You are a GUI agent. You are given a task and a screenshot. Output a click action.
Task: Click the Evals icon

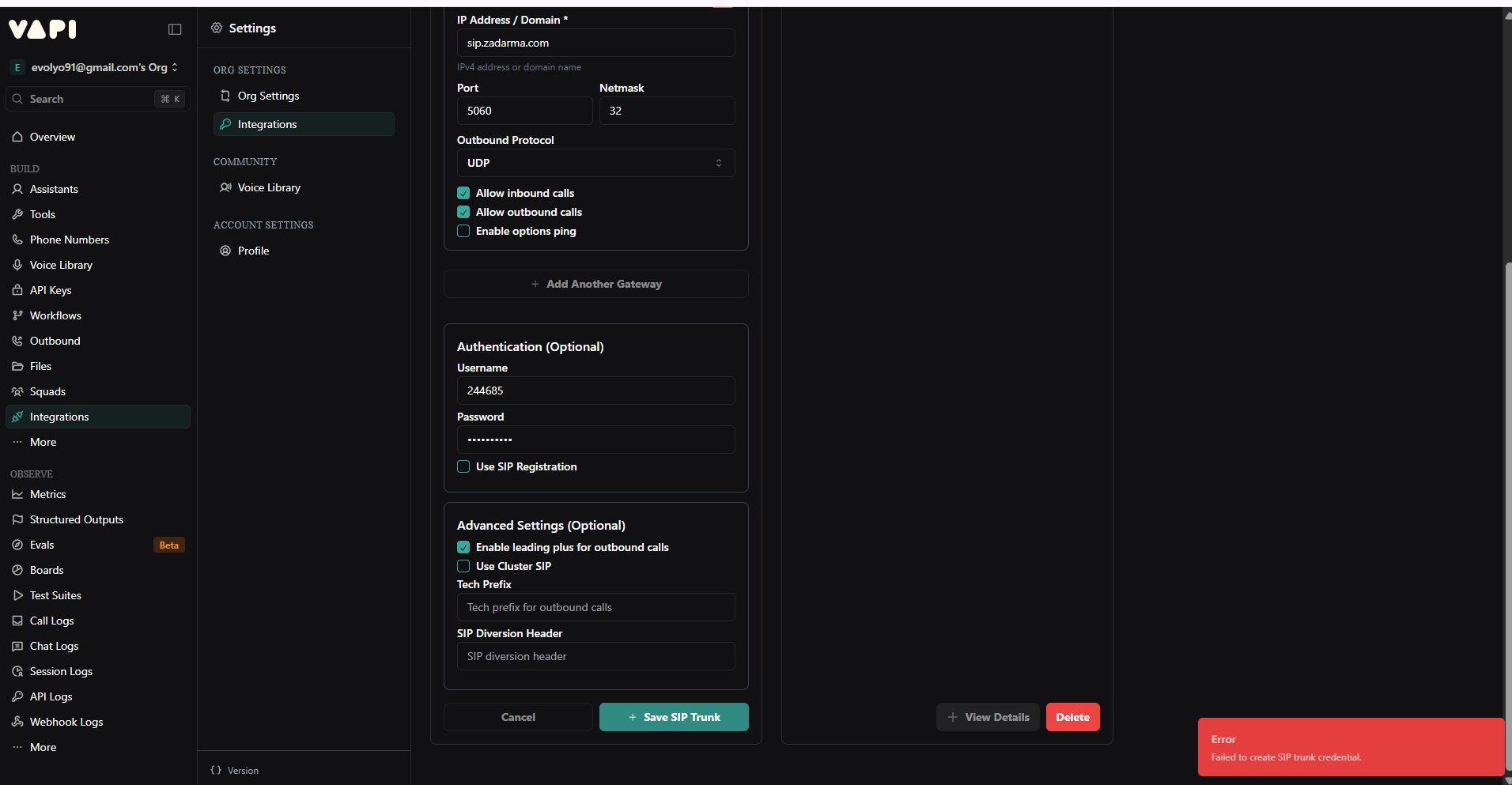[x=17, y=545]
